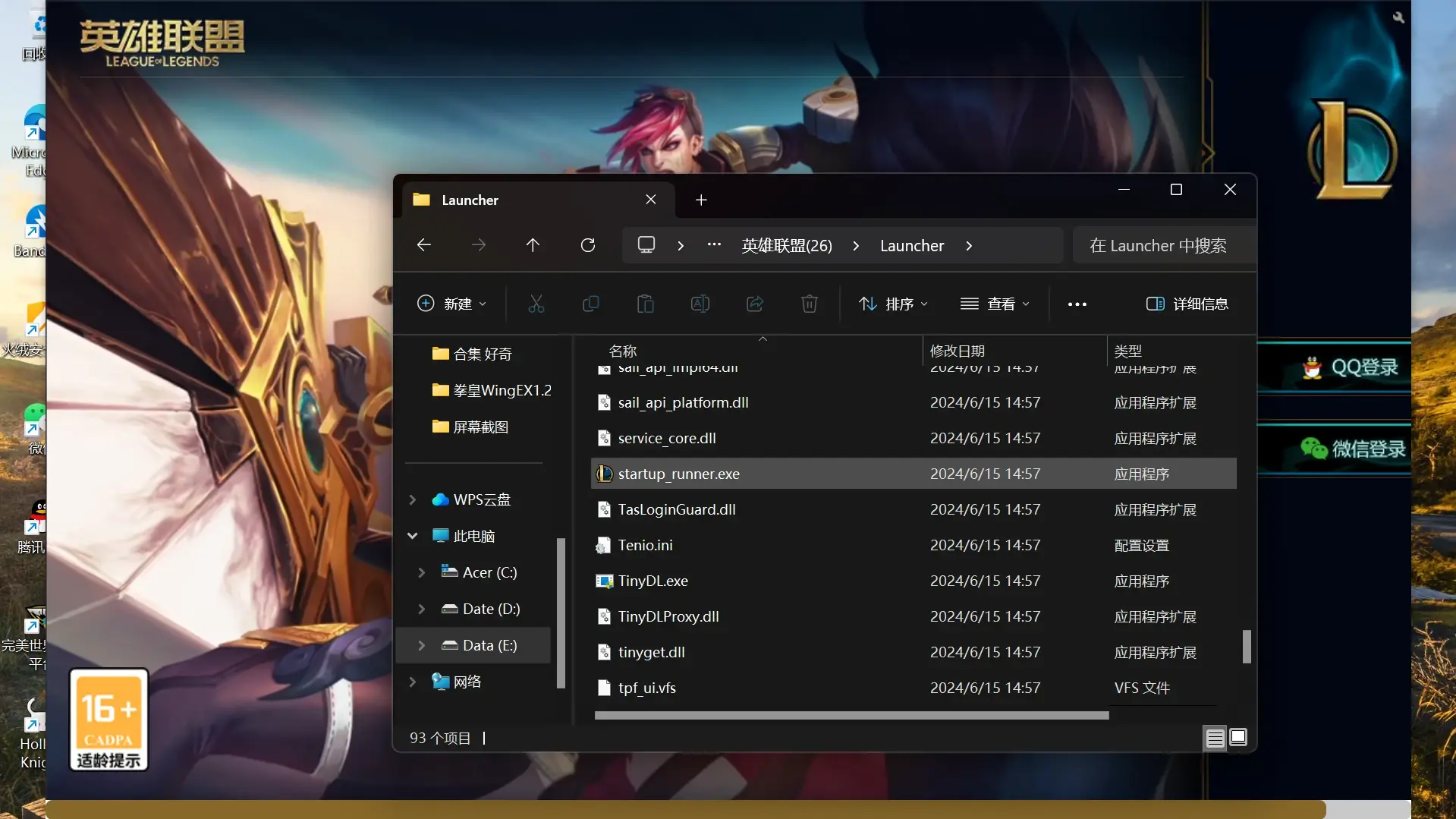
Task: Click the TinyDL.exe file icon
Action: tap(604, 581)
